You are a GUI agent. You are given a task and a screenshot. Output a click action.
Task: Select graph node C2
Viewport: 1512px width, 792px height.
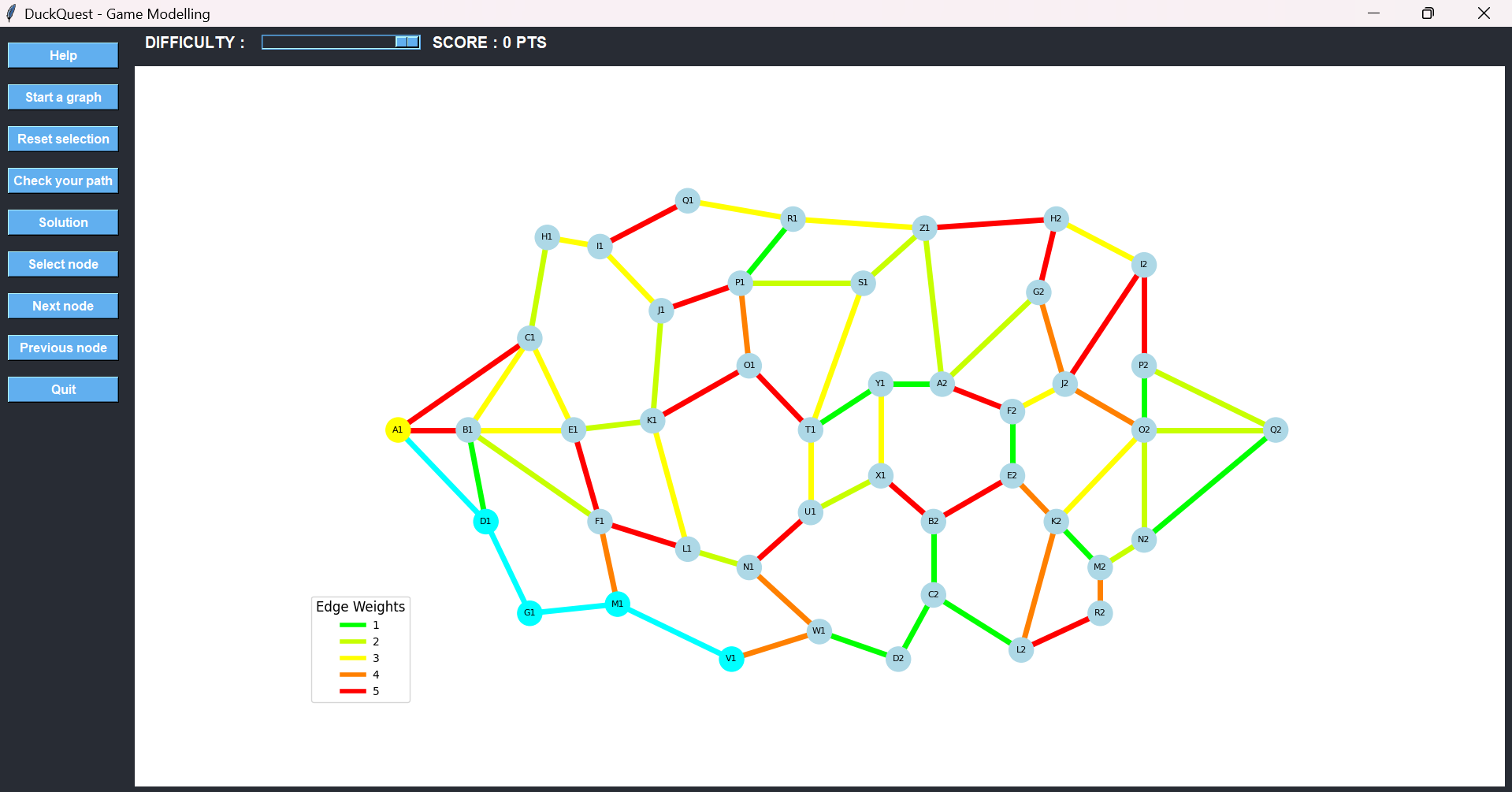933,594
